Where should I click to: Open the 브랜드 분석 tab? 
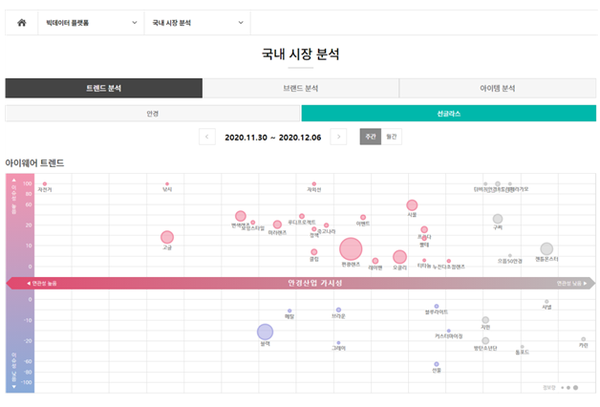point(300,88)
